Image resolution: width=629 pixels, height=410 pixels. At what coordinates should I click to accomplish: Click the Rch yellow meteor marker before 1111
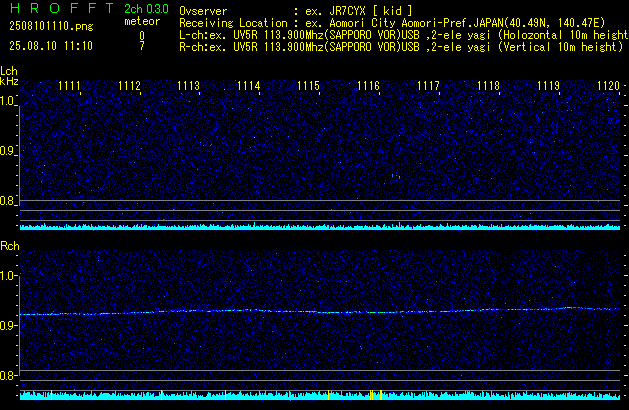pos(51,395)
